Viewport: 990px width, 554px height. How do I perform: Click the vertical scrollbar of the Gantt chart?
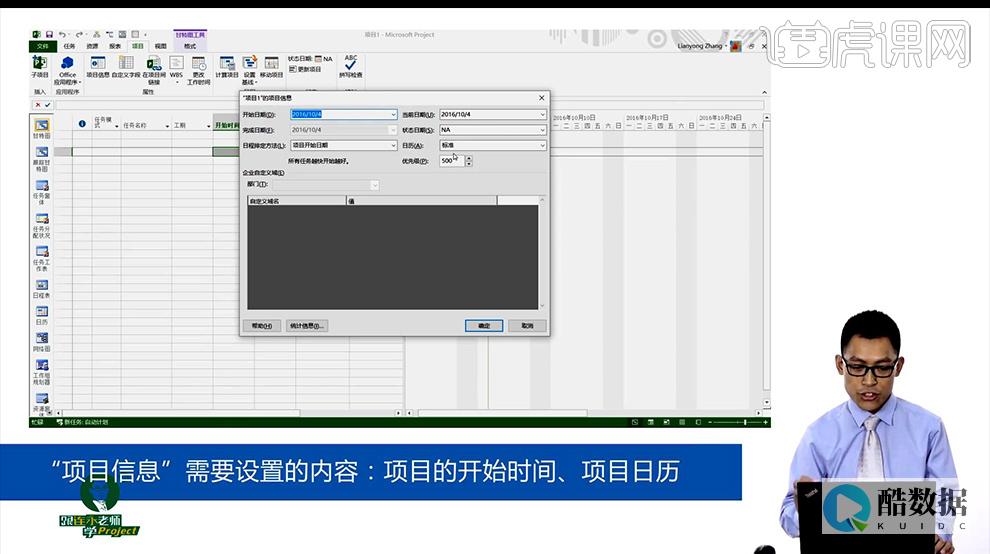(766, 259)
